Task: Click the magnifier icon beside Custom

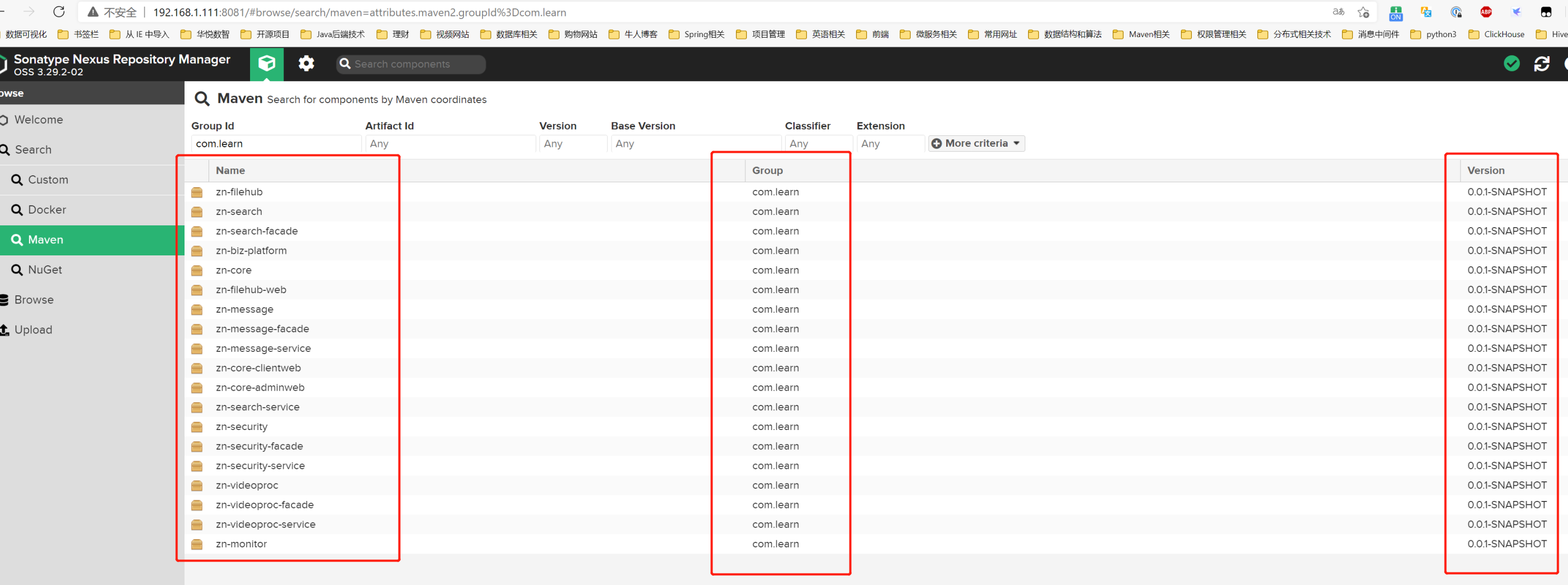Action: coord(17,180)
